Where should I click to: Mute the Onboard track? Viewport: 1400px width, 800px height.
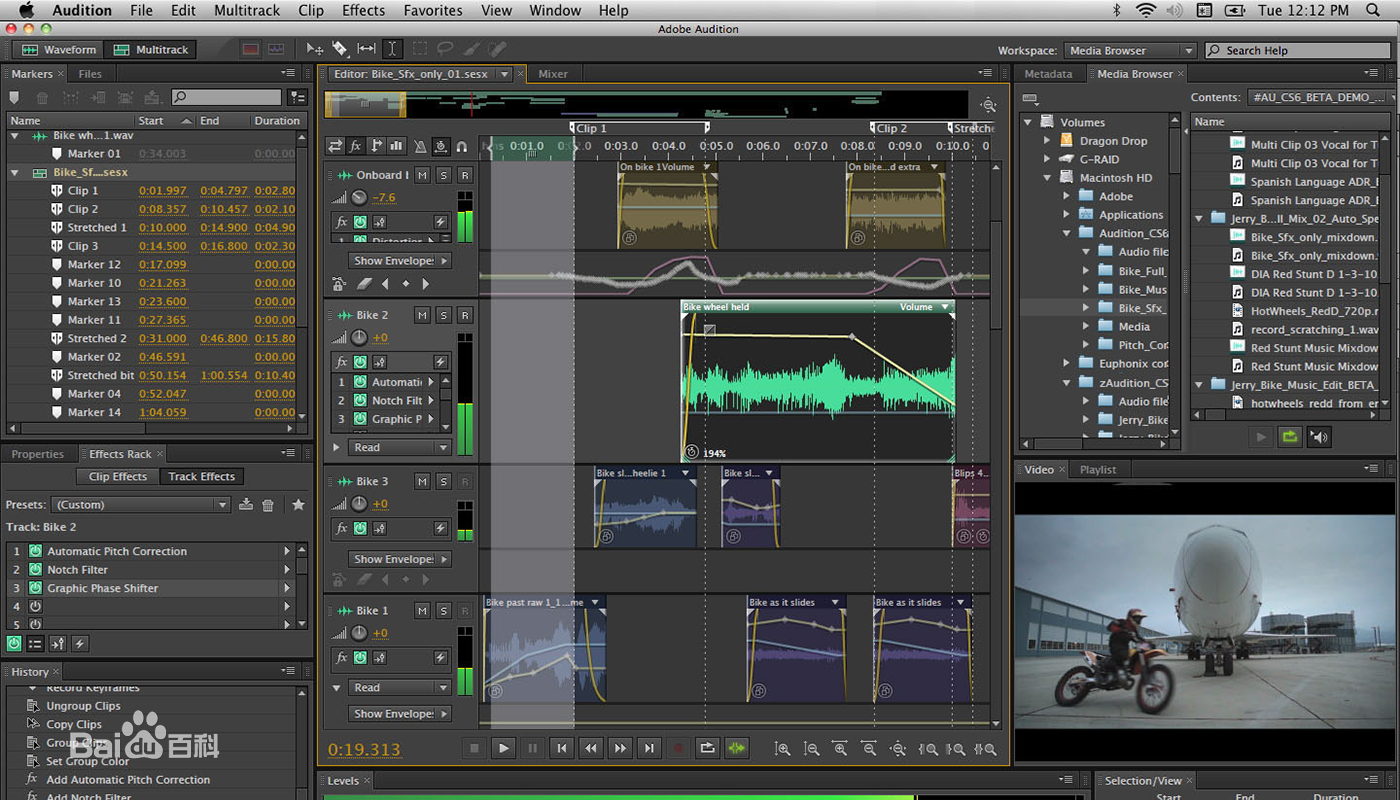click(x=422, y=175)
